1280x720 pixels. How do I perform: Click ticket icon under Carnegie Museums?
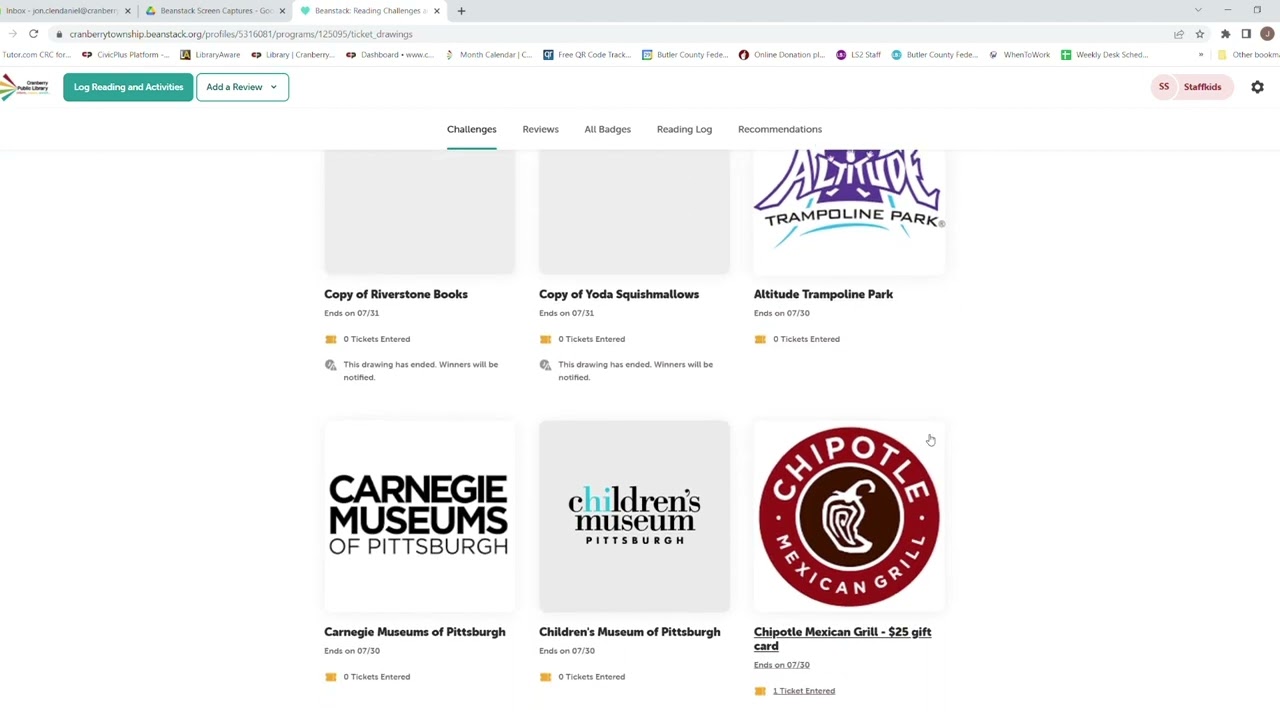point(331,677)
